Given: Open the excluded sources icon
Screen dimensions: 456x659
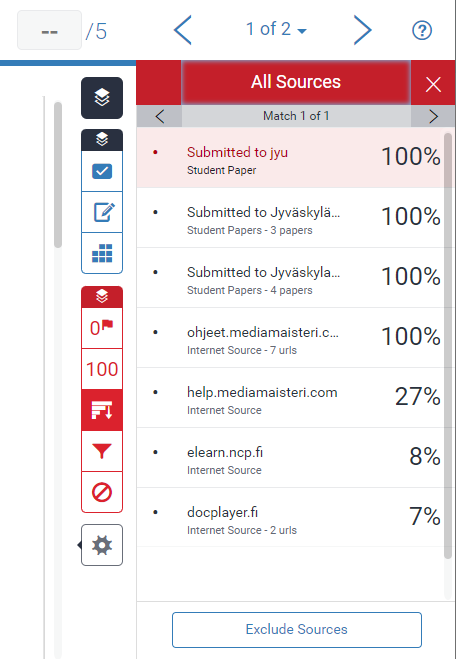Looking at the screenshot, I should click(102, 492).
